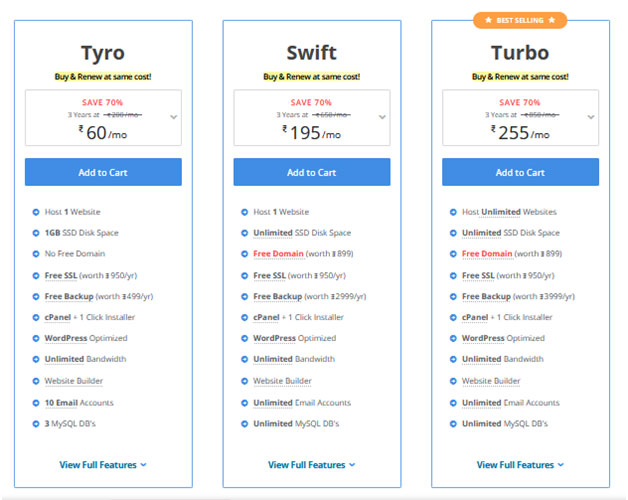Add the Tyro plan to cart

(103, 172)
